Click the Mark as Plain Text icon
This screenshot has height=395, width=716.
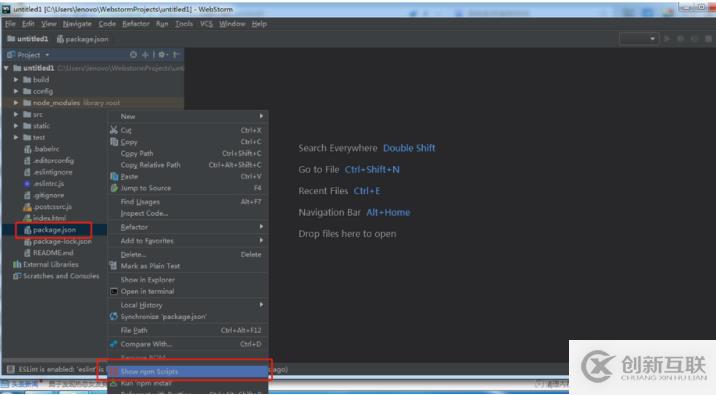click(x=114, y=266)
